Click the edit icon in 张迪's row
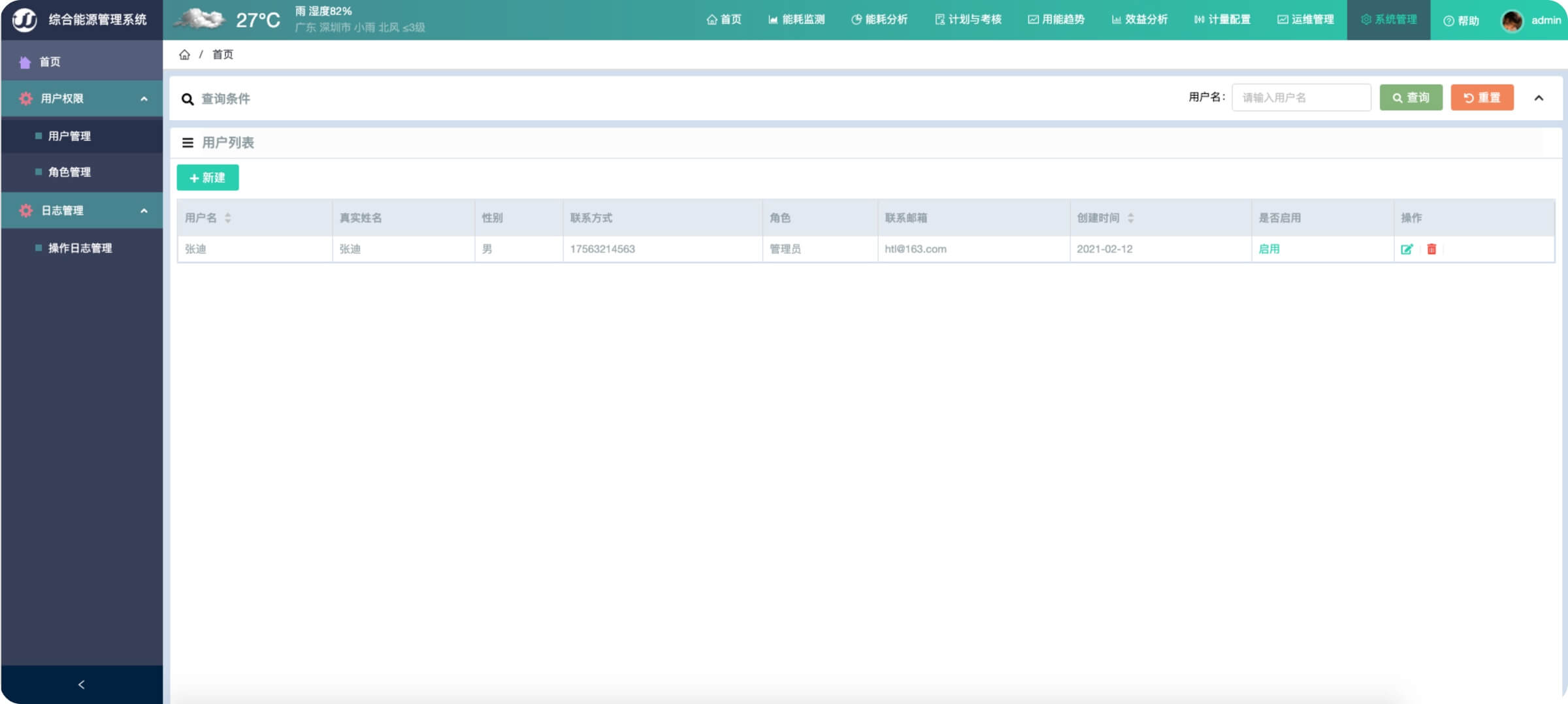1568x704 pixels. (1407, 249)
